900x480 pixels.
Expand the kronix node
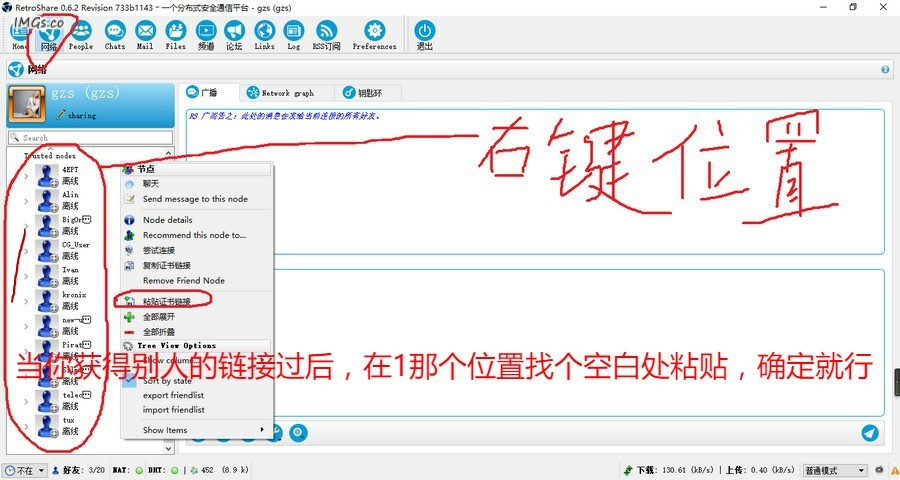click(26, 301)
